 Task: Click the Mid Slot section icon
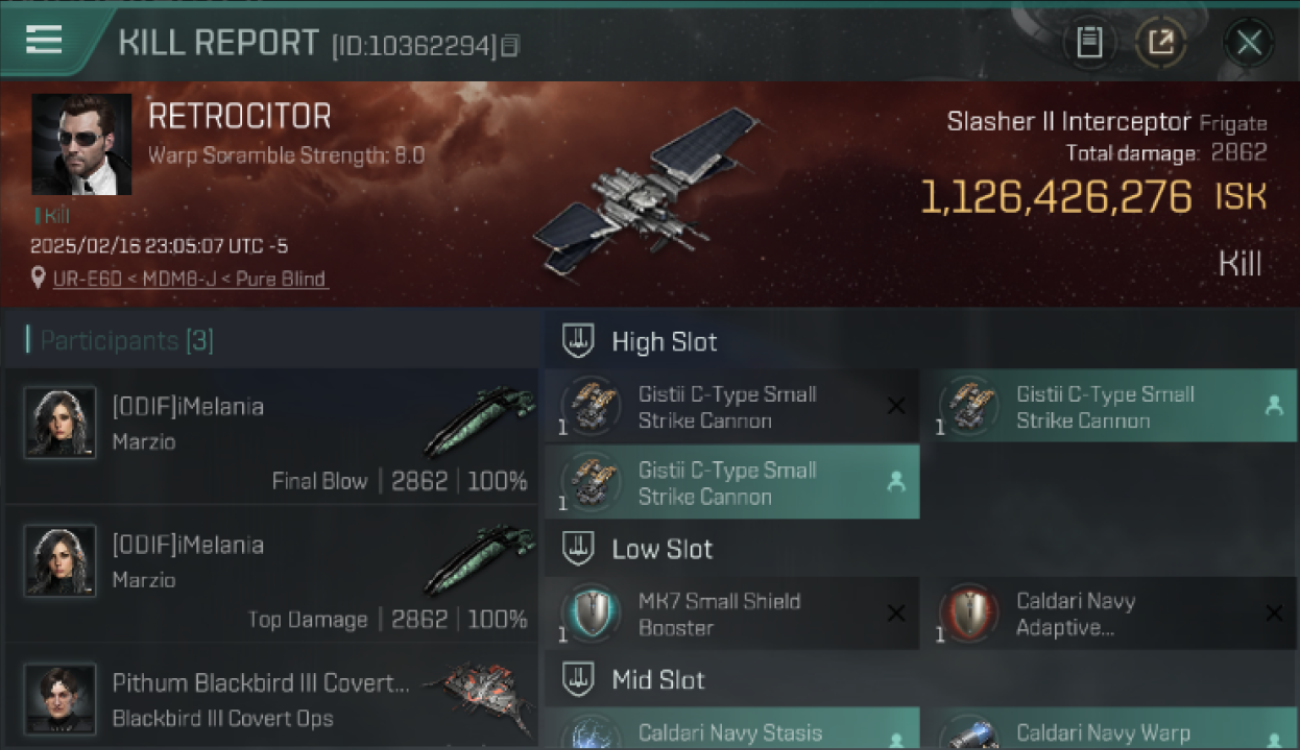click(x=578, y=680)
